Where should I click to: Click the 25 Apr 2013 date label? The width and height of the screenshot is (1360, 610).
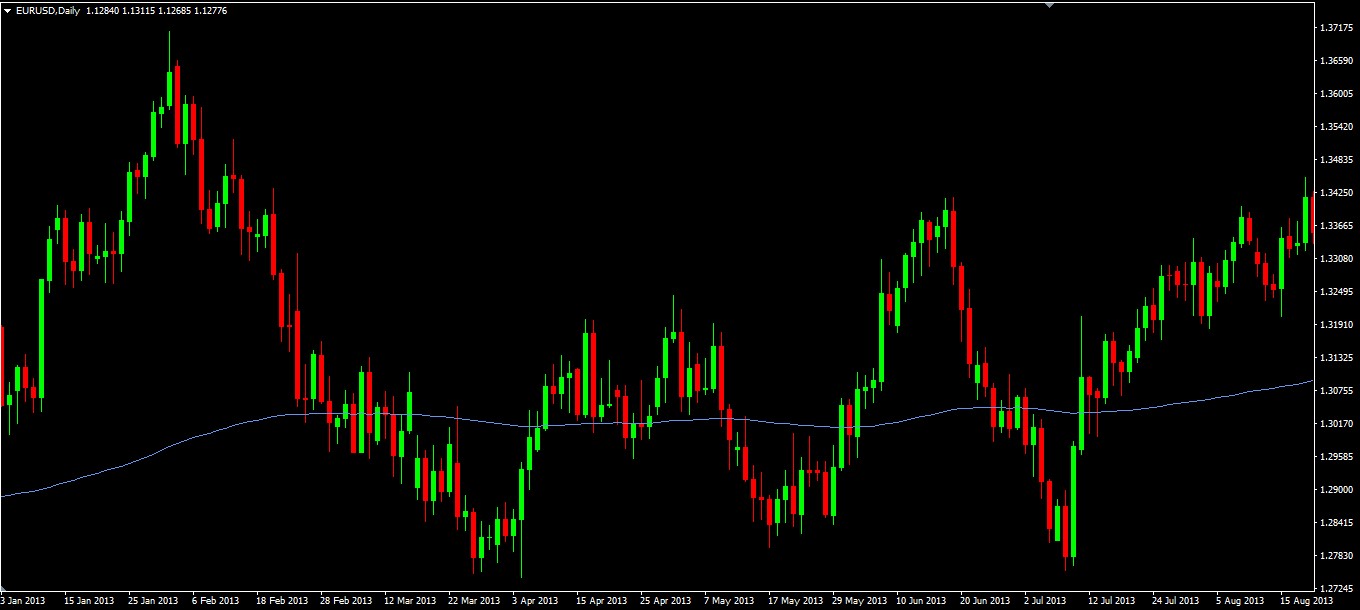coord(666,601)
